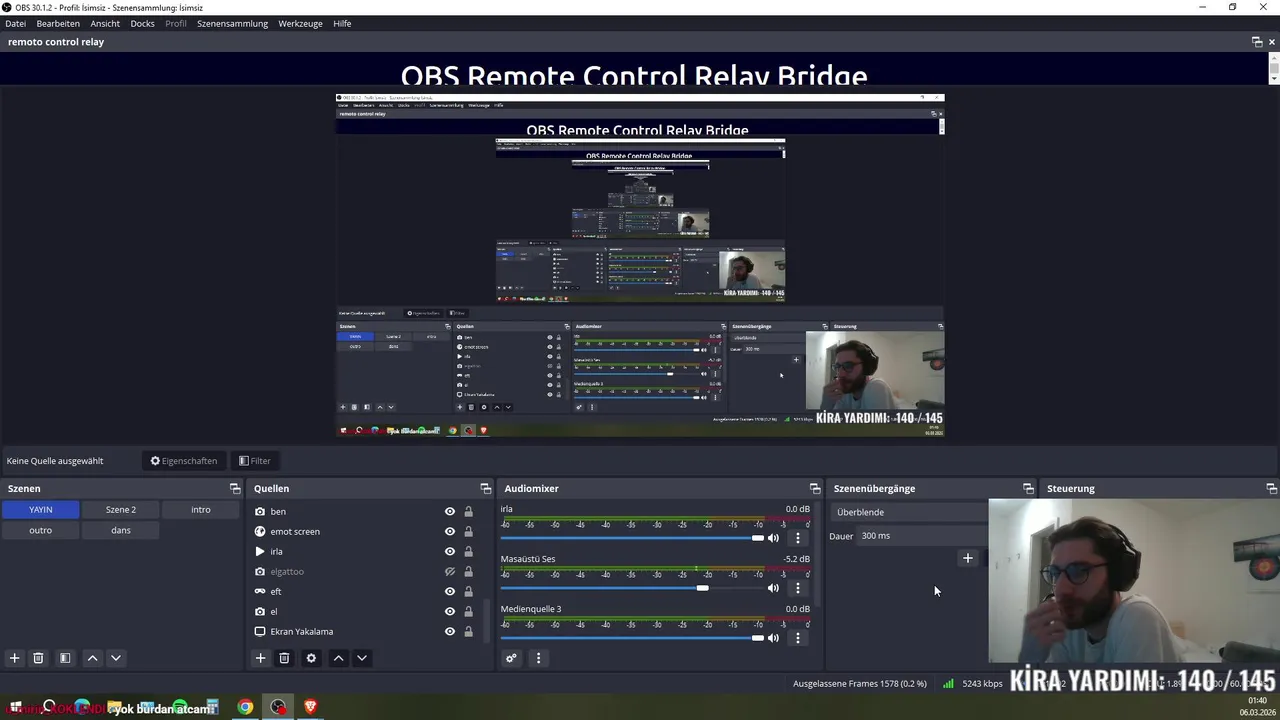The width and height of the screenshot is (1280, 720).
Task: Switch to the dans scene
Action: pyautogui.click(x=121, y=530)
